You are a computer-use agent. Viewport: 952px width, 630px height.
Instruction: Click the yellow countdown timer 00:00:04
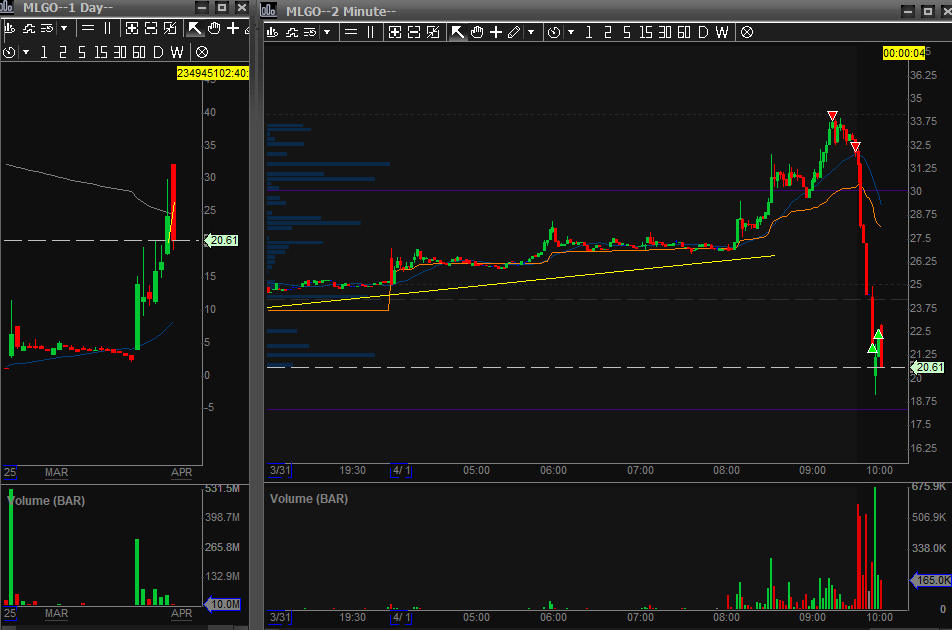pyautogui.click(x=904, y=53)
